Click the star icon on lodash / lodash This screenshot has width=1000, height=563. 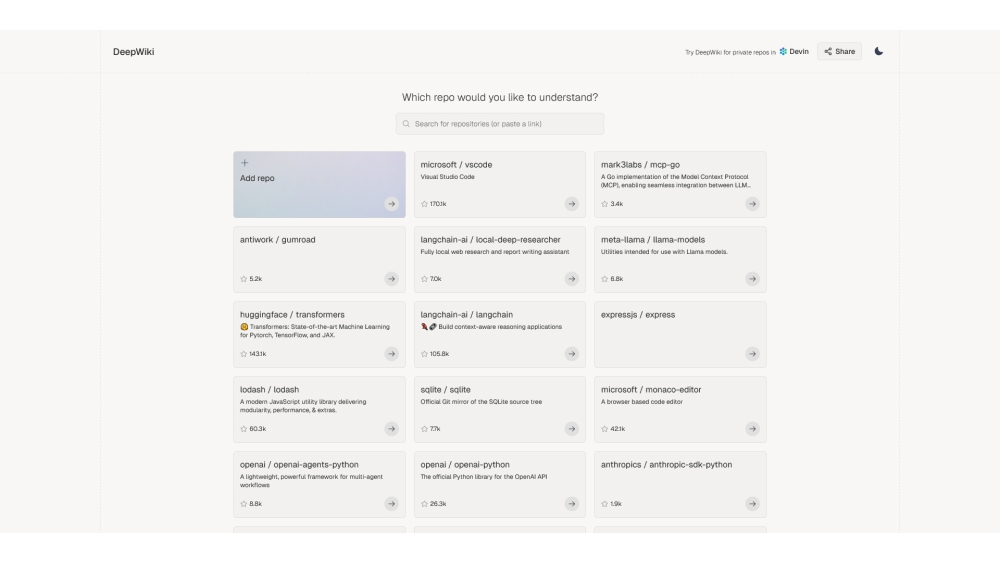click(x=243, y=429)
